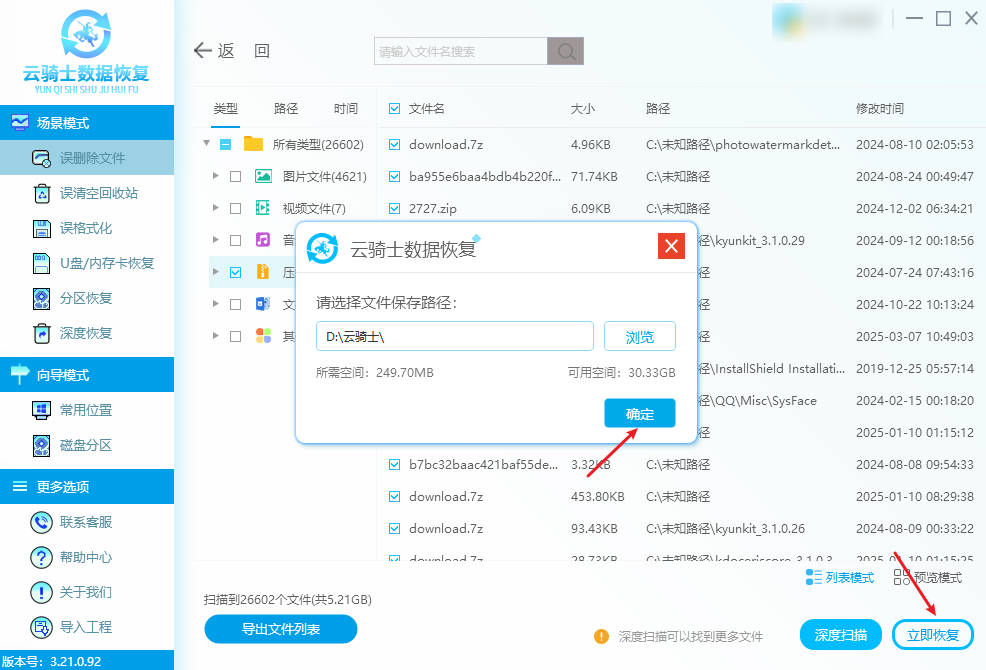986x670 pixels.
Task: Click the 图片文件 image type icon
Action: point(263,176)
